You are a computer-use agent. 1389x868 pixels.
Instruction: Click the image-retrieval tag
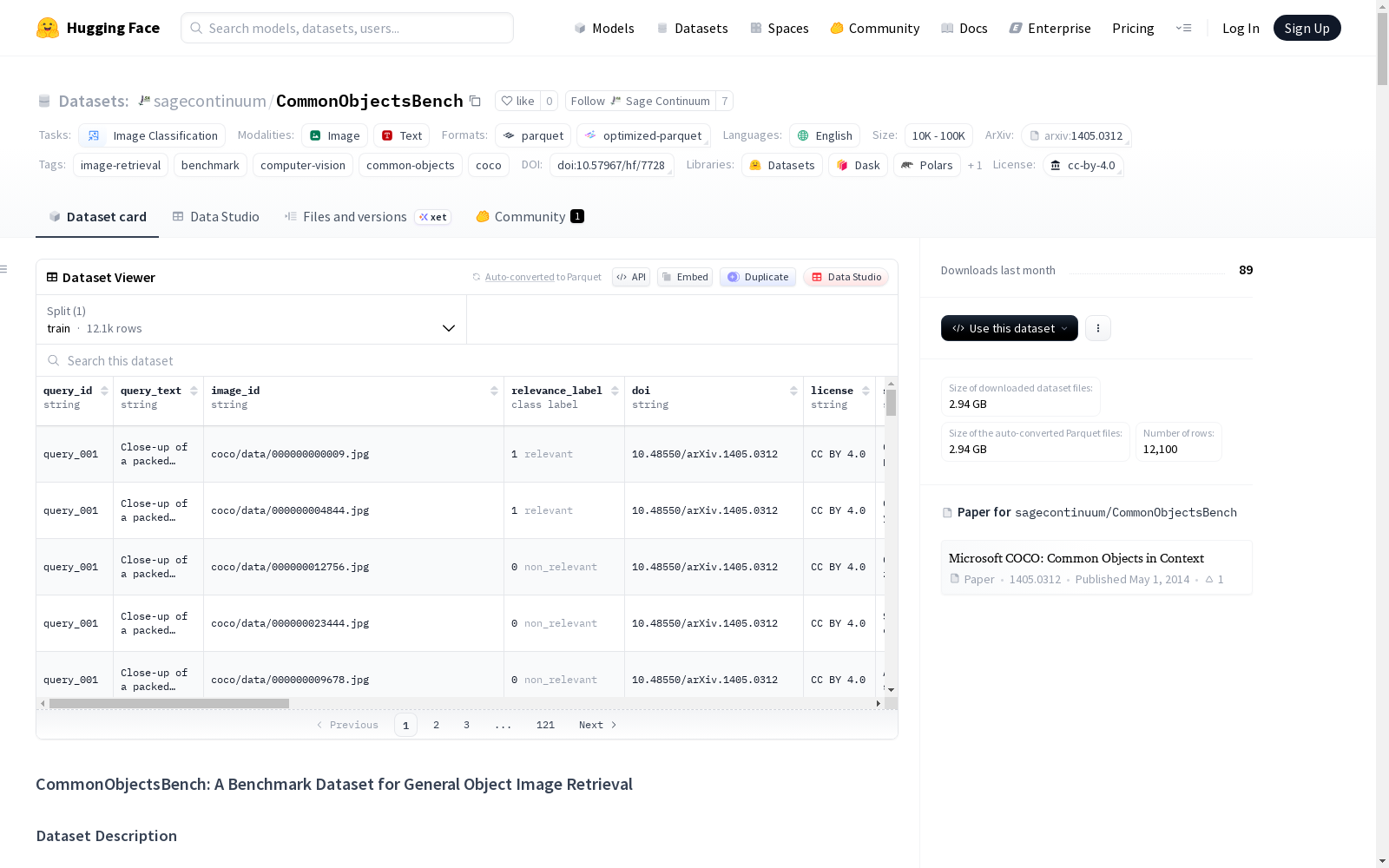tap(121, 165)
